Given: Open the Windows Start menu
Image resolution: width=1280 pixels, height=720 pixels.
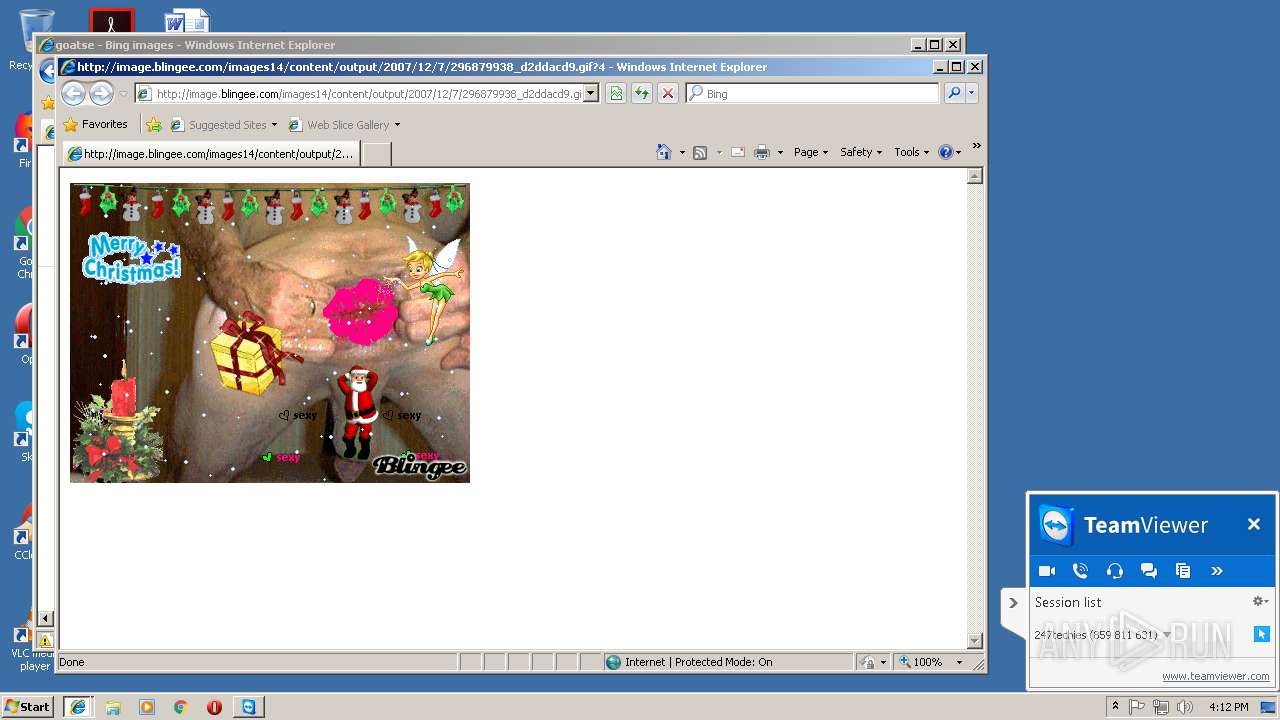Looking at the screenshot, I should 28,707.
